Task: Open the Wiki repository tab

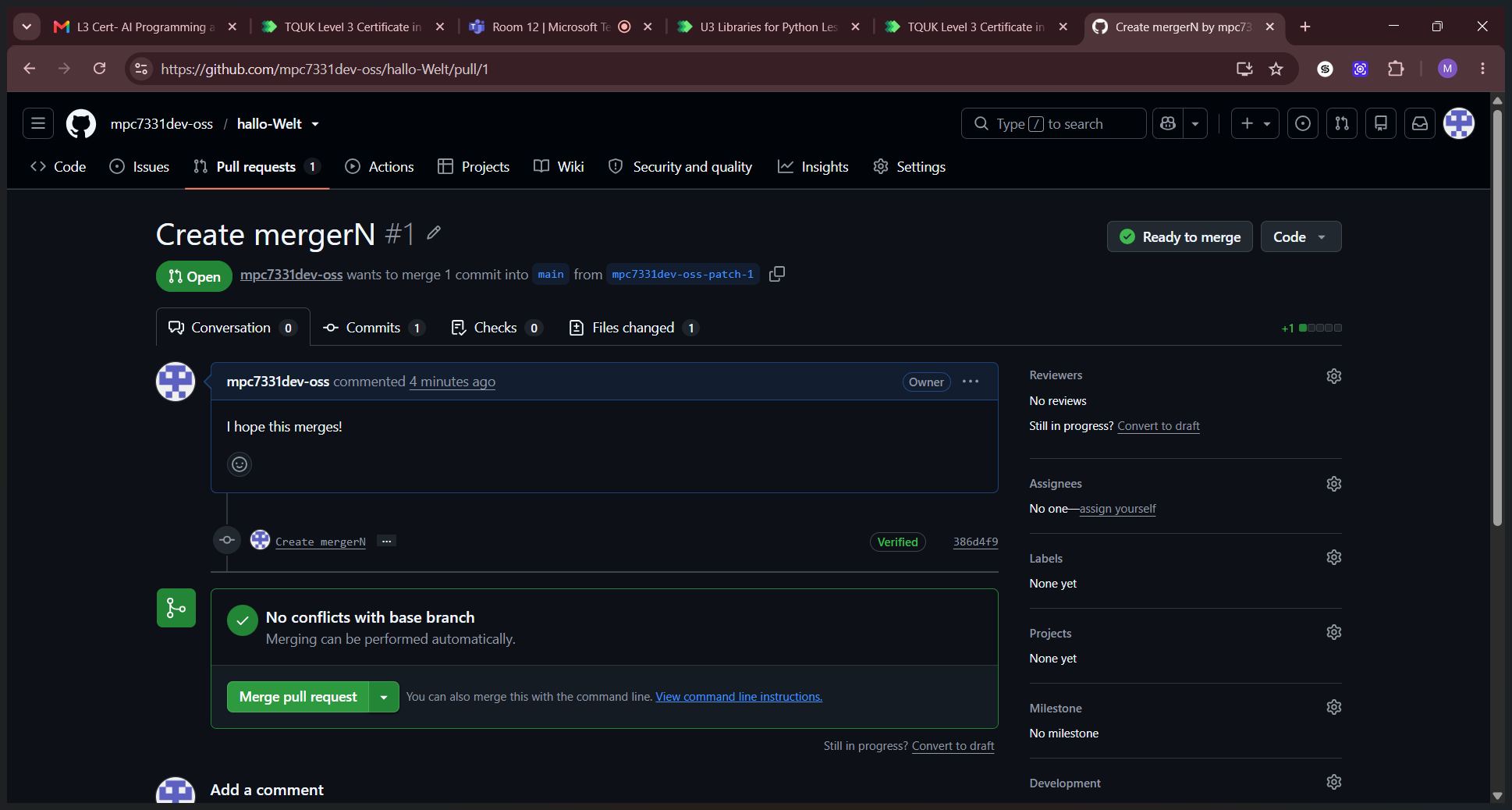Action: 559,167
